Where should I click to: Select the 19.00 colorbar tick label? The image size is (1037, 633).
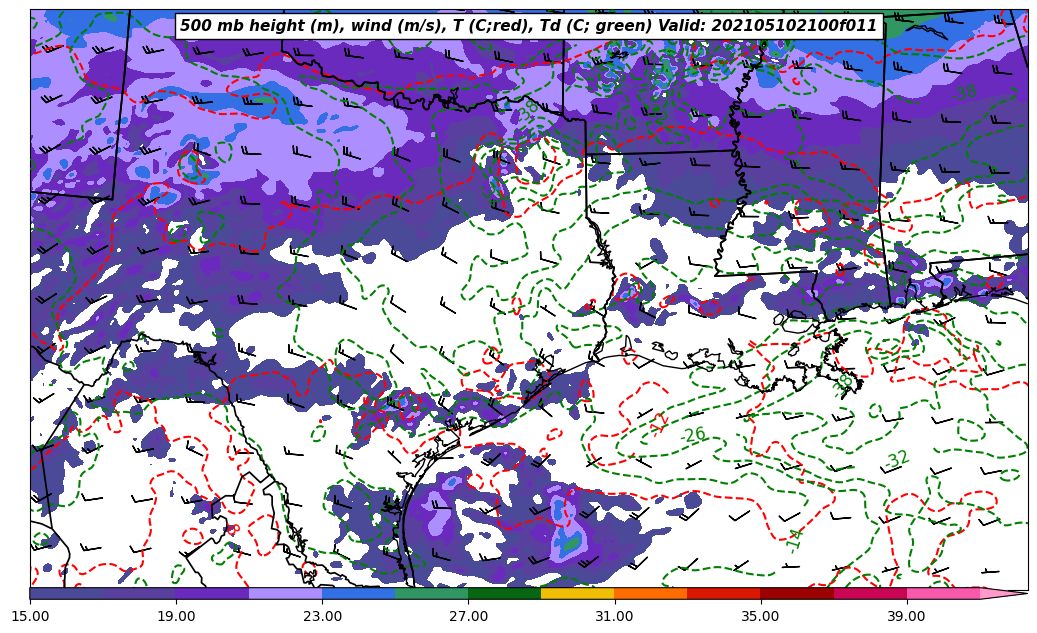click(x=176, y=616)
